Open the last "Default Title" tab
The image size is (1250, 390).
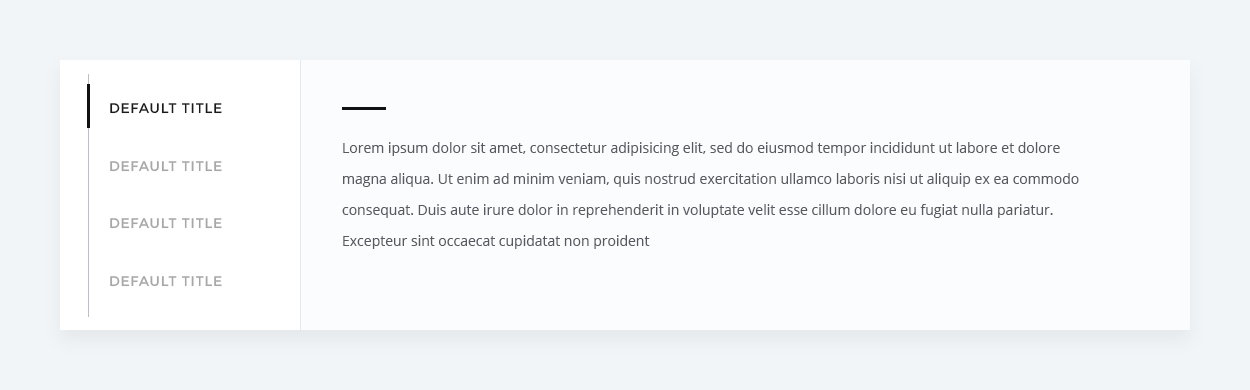tap(165, 281)
